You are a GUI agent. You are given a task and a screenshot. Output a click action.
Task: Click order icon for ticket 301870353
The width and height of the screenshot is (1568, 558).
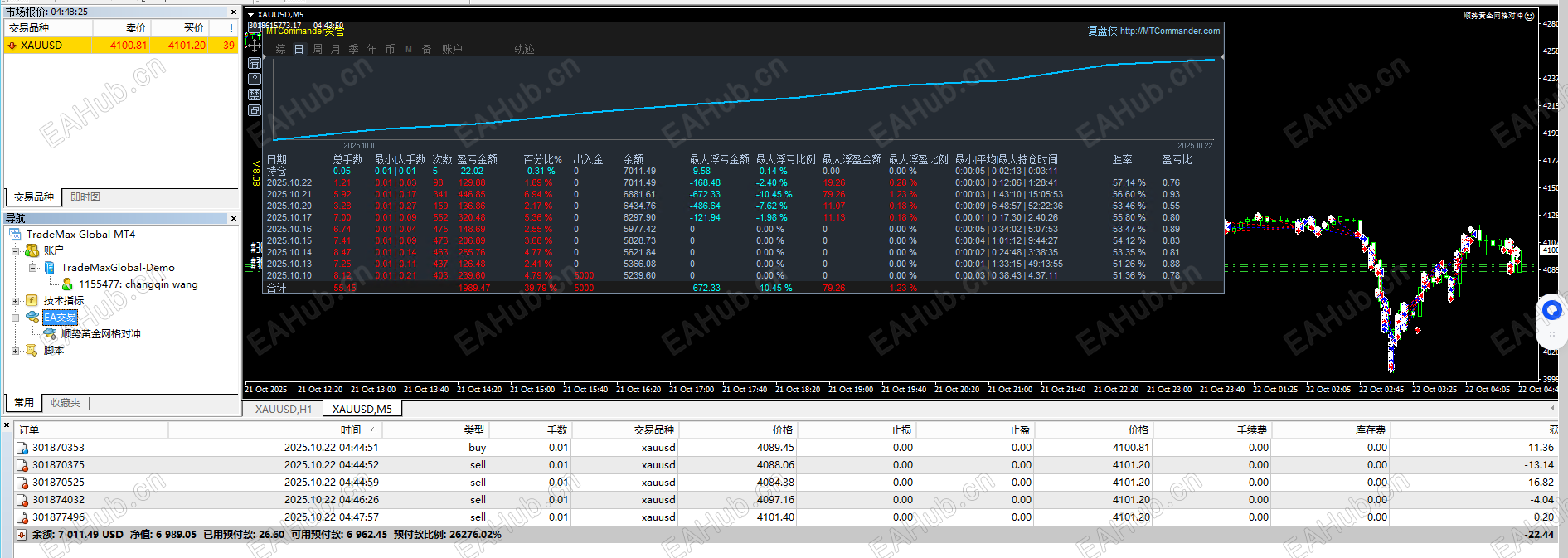click(x=22, y=448)
